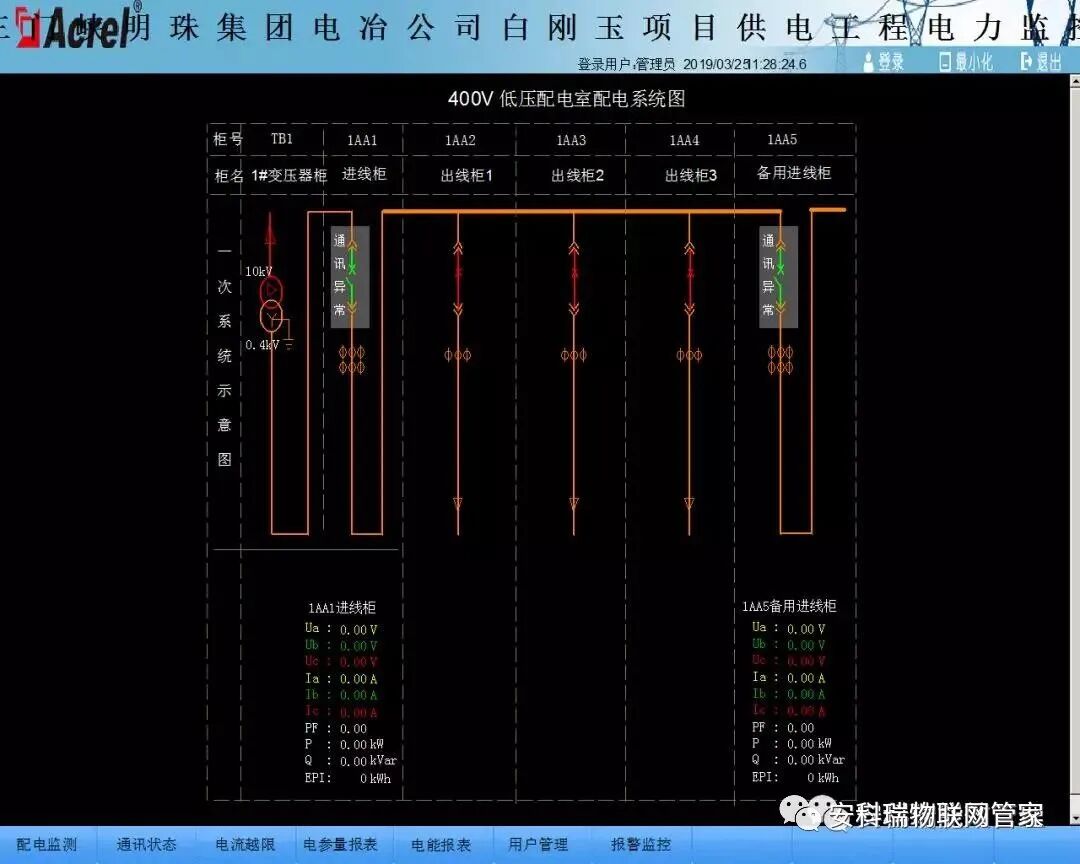
Task: Click the TB1 cabinet number header
Action: tap(282, 139)
